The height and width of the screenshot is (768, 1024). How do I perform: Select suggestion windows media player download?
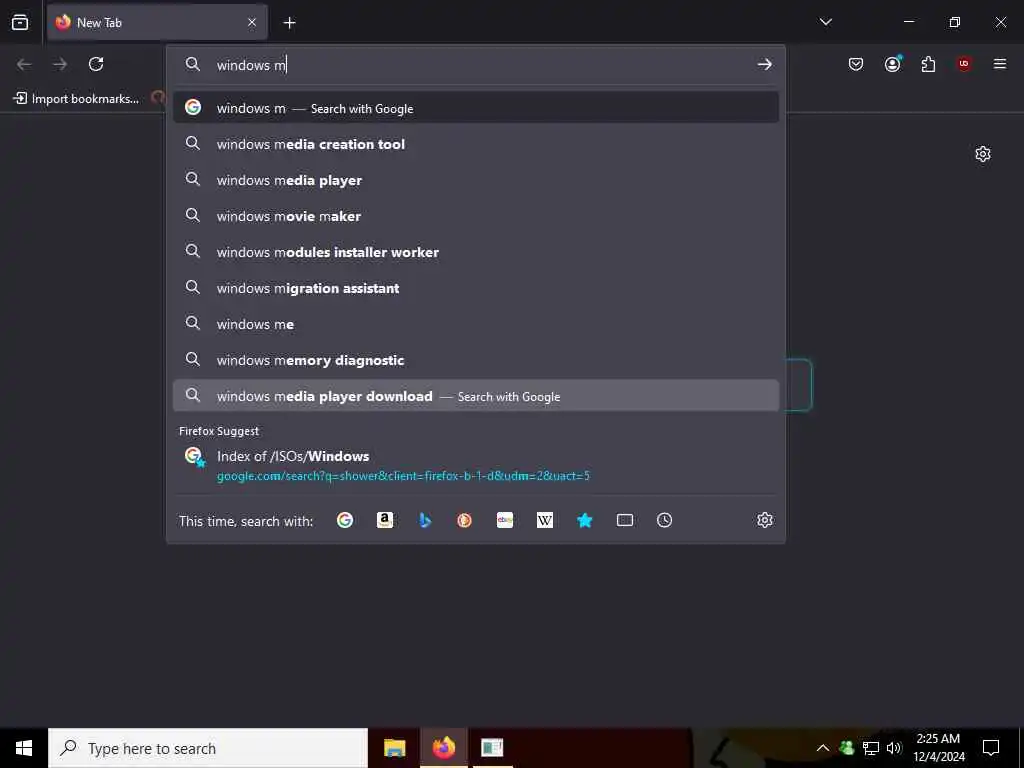(x=475, y=396)
